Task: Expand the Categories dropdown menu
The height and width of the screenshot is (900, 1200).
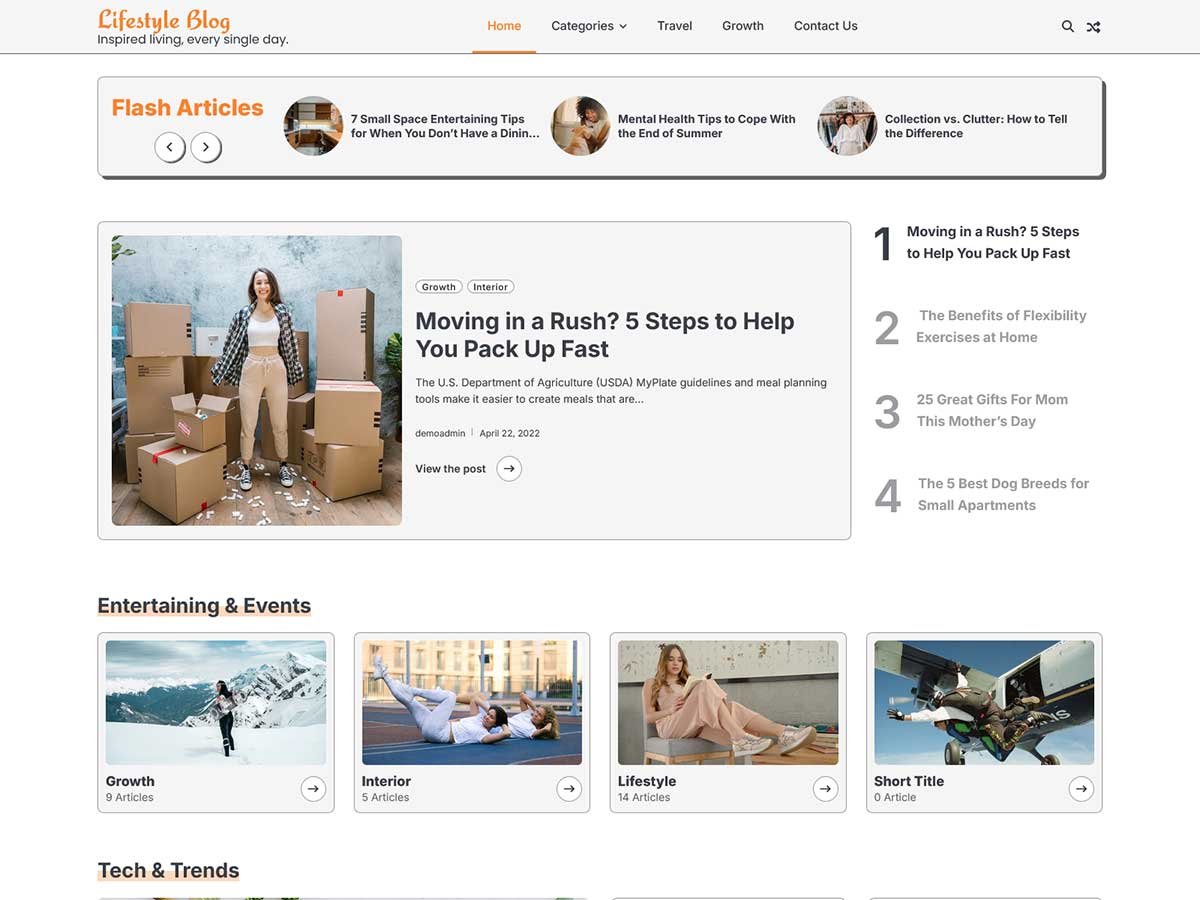Action: (589, 26)
